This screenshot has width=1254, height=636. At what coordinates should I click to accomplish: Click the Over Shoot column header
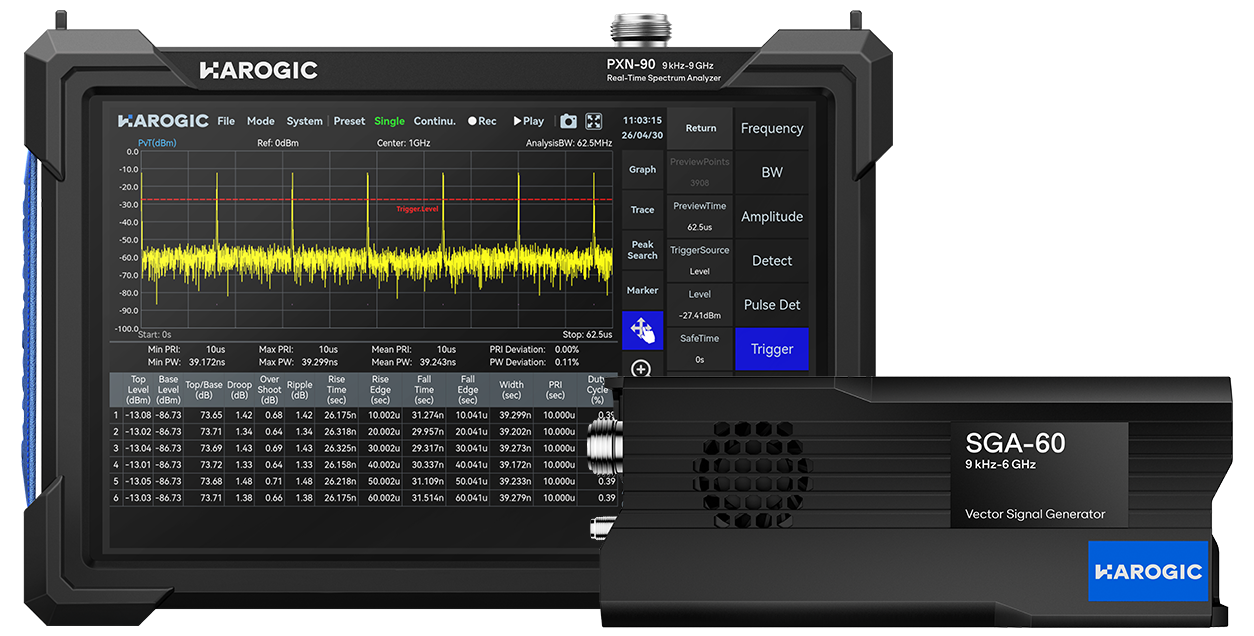pos(269,390)
